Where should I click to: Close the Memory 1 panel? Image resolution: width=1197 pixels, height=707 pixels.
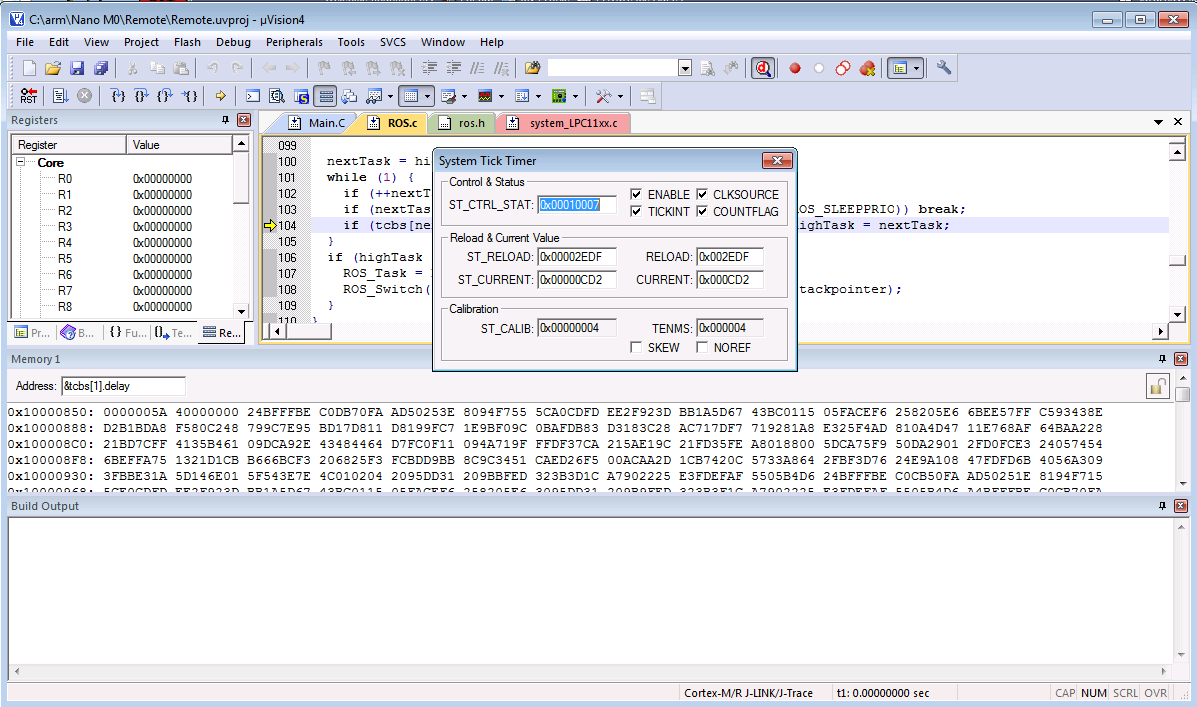coord(1180,359)
